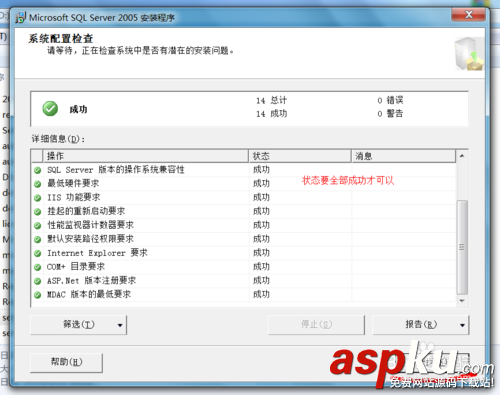Image resolution: width=500 pixels, height=395 pixels.
Task: Click the 成功 status of IIS 功能要求
Action: point(261,198)
